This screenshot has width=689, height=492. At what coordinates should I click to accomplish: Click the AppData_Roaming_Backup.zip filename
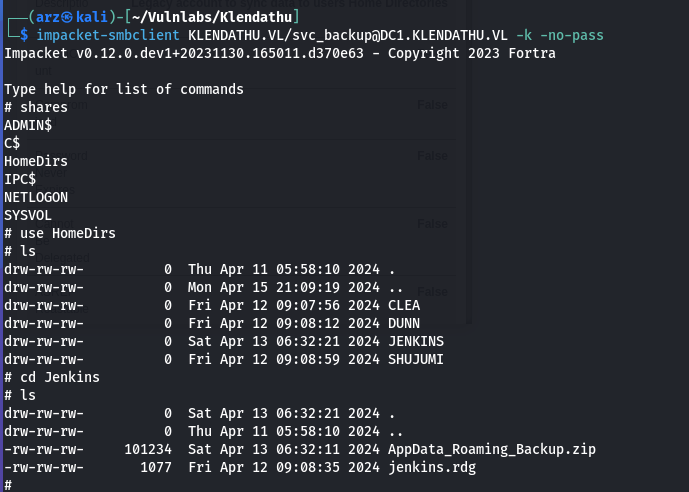coord(492,449)
